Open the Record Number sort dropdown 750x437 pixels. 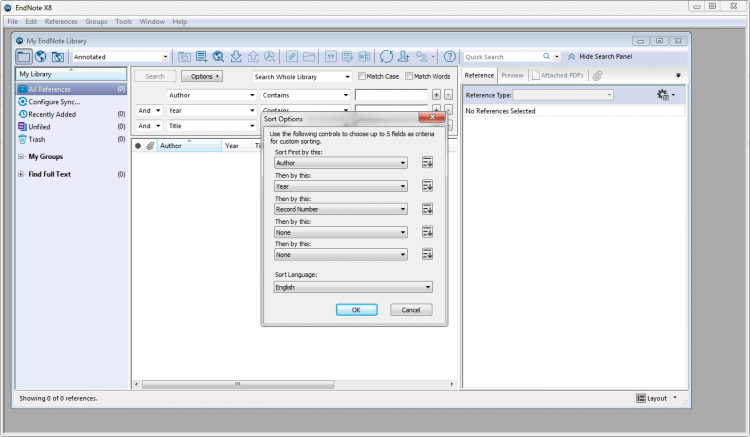pyautogui.click(x=341, y=209)
